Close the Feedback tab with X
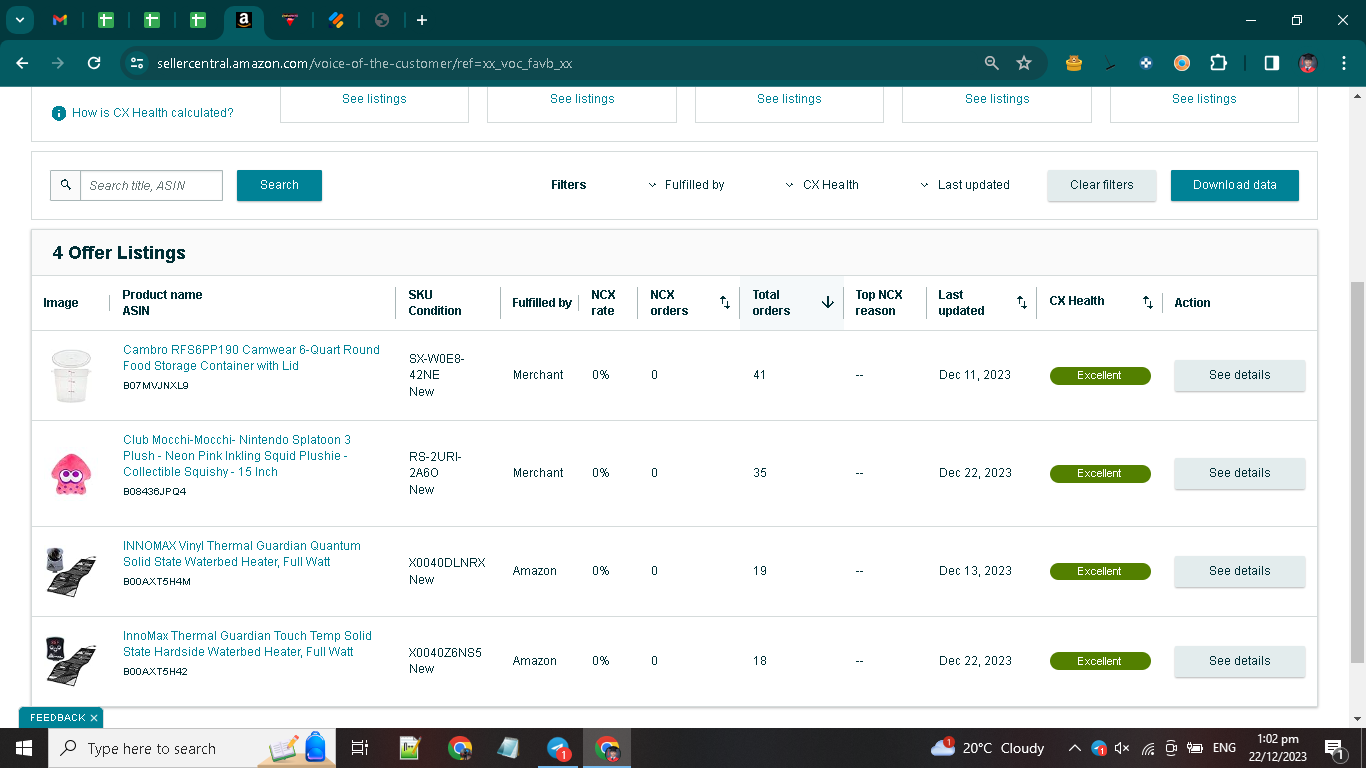The height and width of the screenshot is (768, 1366). [x=94, y=718]
